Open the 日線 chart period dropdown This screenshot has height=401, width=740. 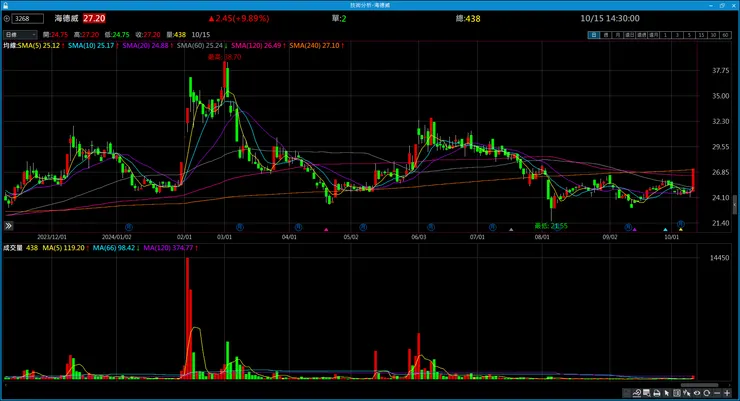click(x=20, y=34)
